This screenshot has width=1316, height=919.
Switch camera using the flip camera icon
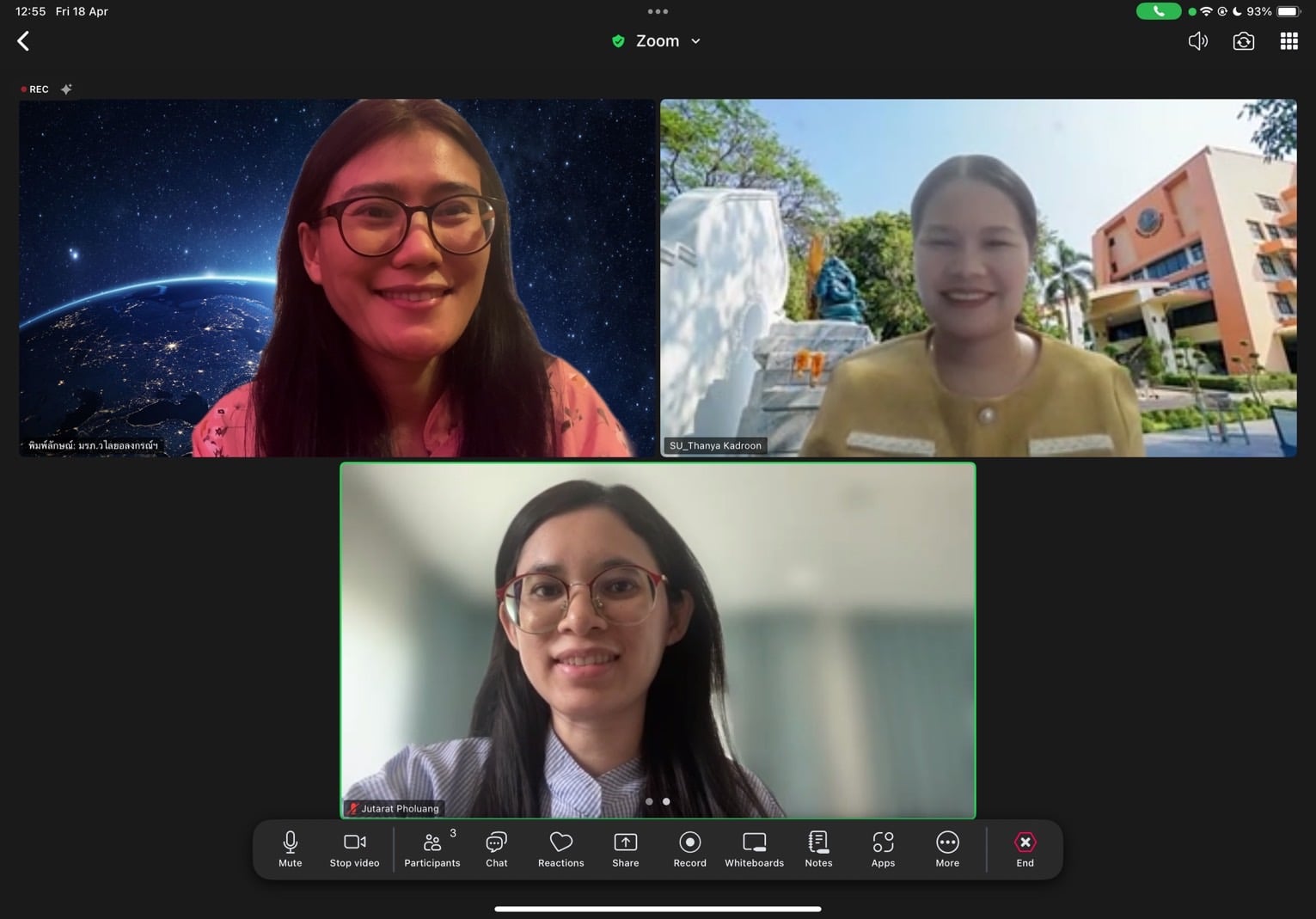(1243, 41)
